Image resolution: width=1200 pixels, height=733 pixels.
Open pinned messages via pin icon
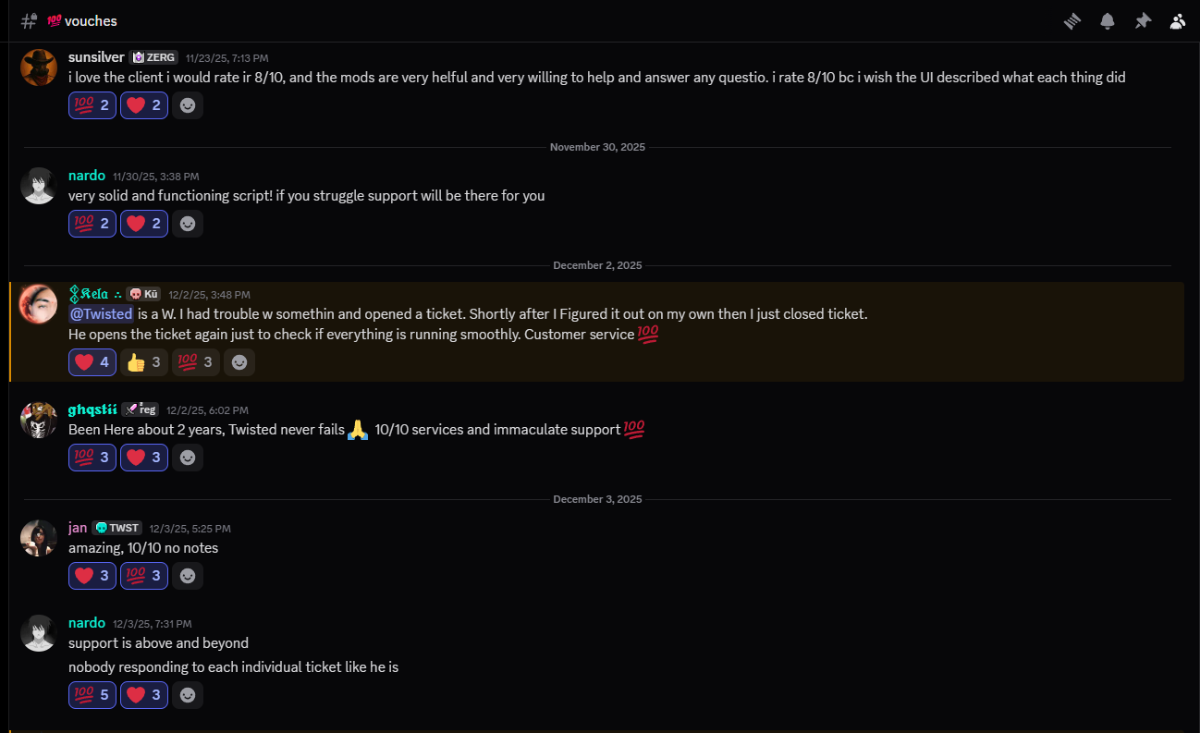click(1143, 21)
